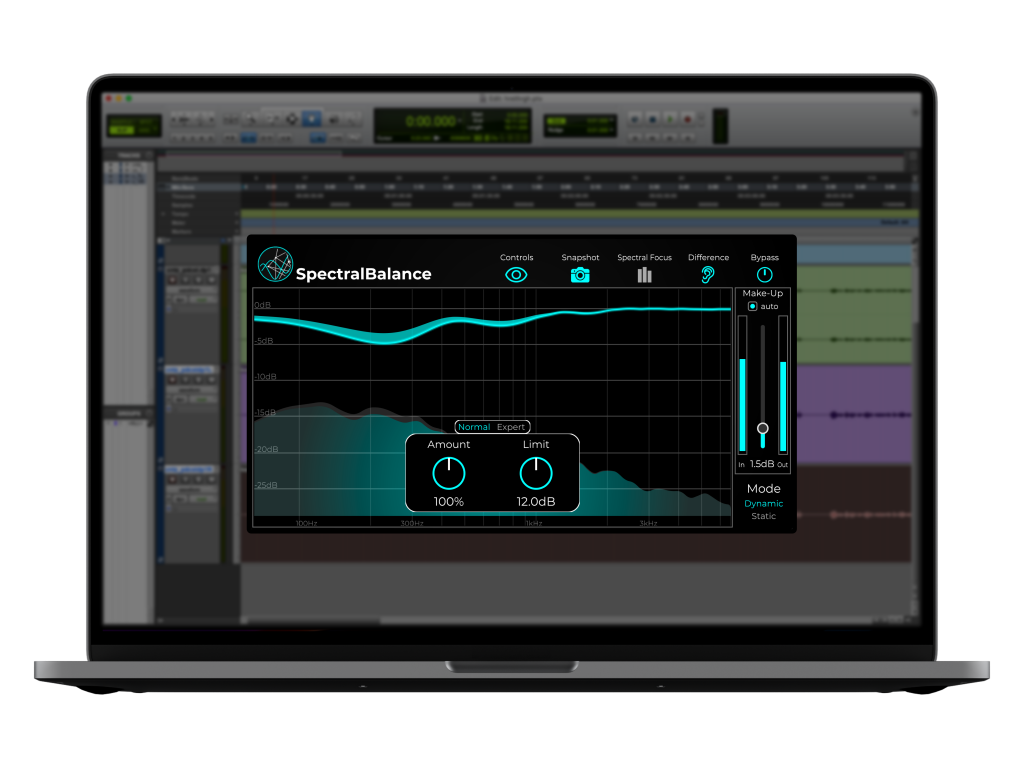This screenshot has width=1024, height=768.
Task: Enable the auto checkbox under Make-Up
Action: click(752, 306)
